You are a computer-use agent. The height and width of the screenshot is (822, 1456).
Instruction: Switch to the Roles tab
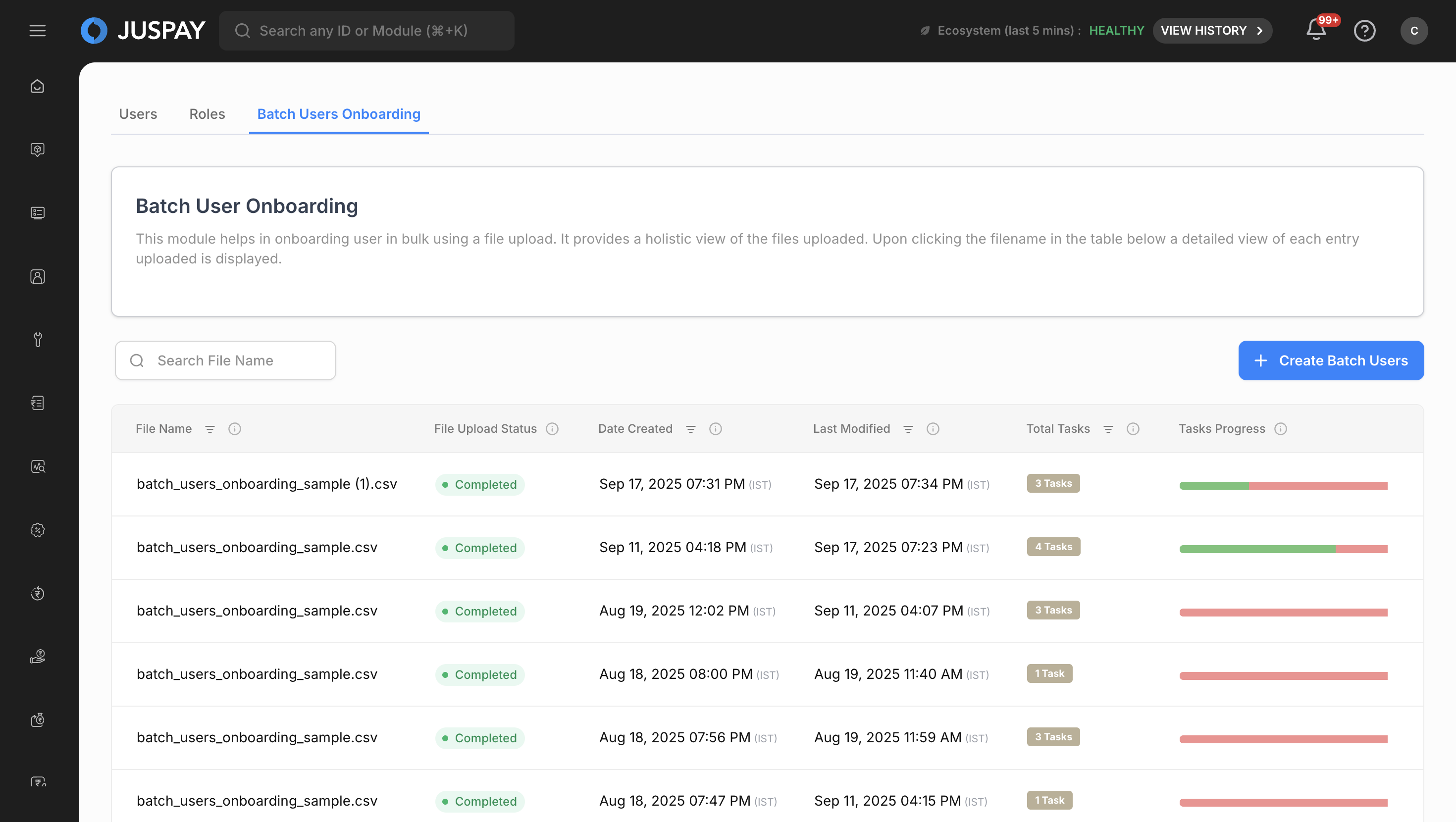point(207,114)
